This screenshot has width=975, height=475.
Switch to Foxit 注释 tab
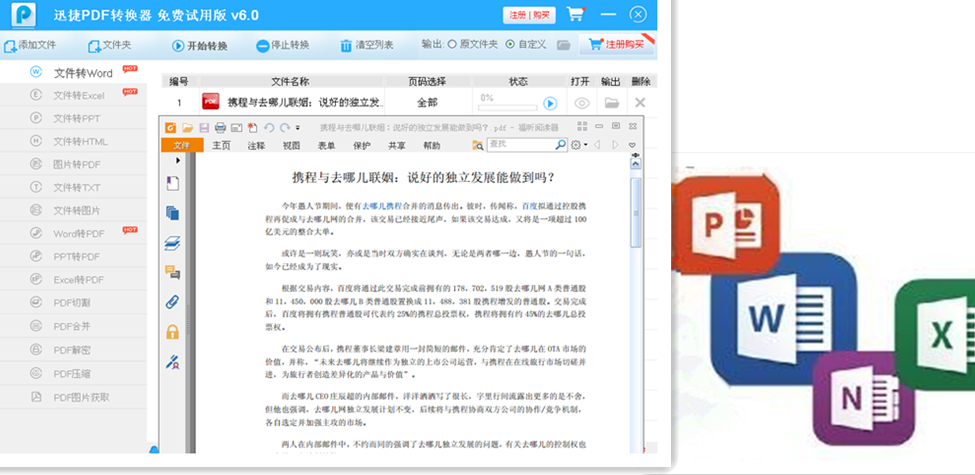[x=257, y=145]
